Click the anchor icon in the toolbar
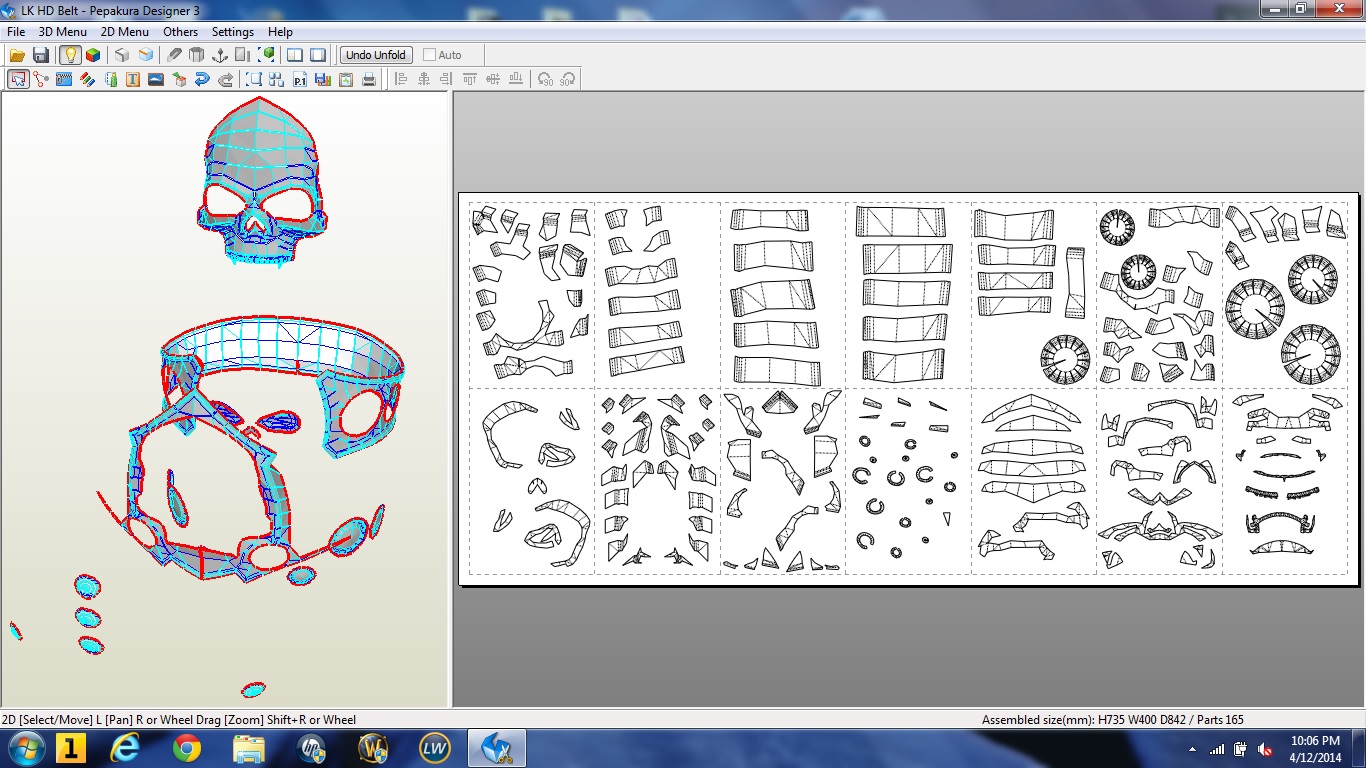 click(220, 55)
